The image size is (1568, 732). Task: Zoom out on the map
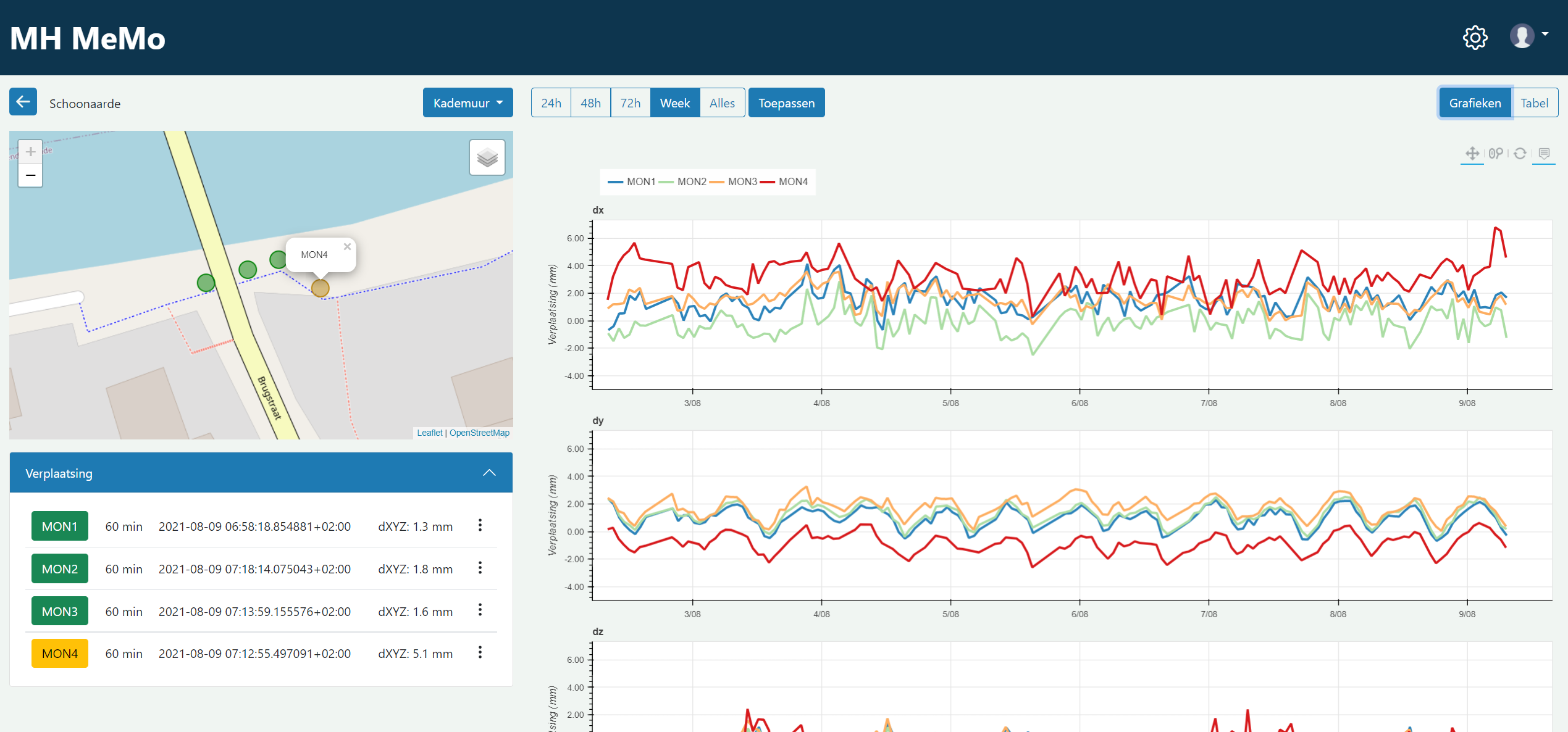pyautogui.click(x=30, y=175)
